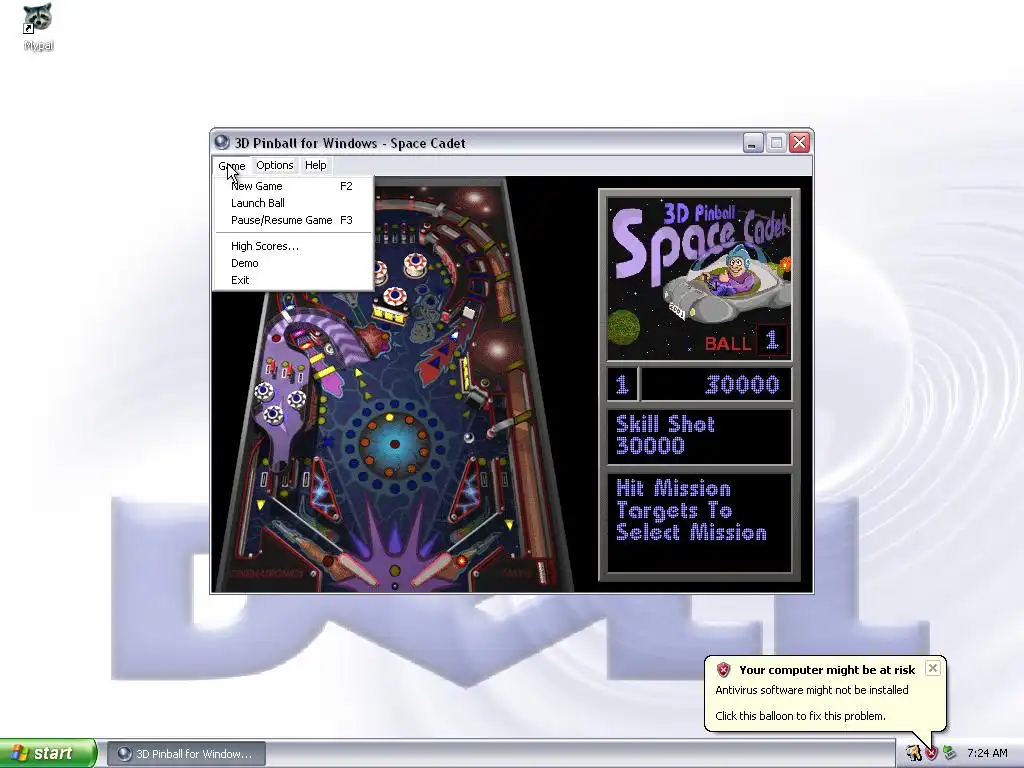Minimize the 3D Pinball window
This screenshot has height=768, width=1024.
point(753,142)
